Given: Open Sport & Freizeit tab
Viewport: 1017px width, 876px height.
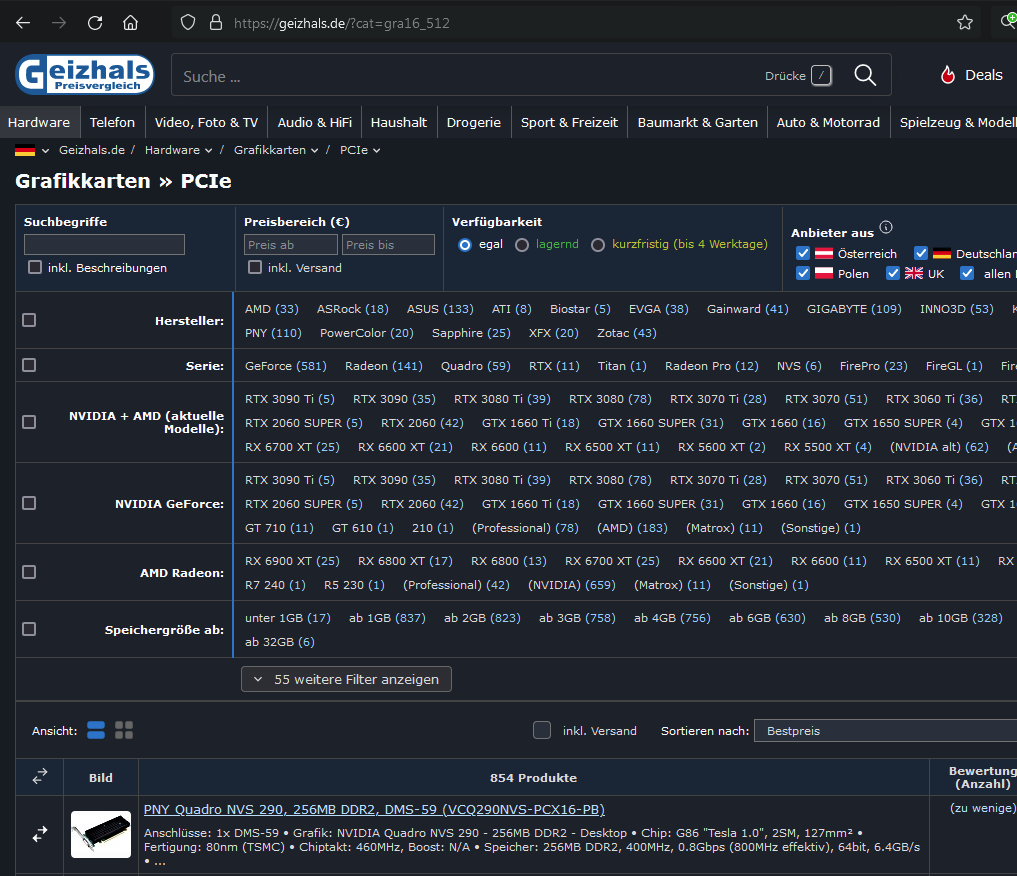Looking at the screenshot, I should [569, 123].
